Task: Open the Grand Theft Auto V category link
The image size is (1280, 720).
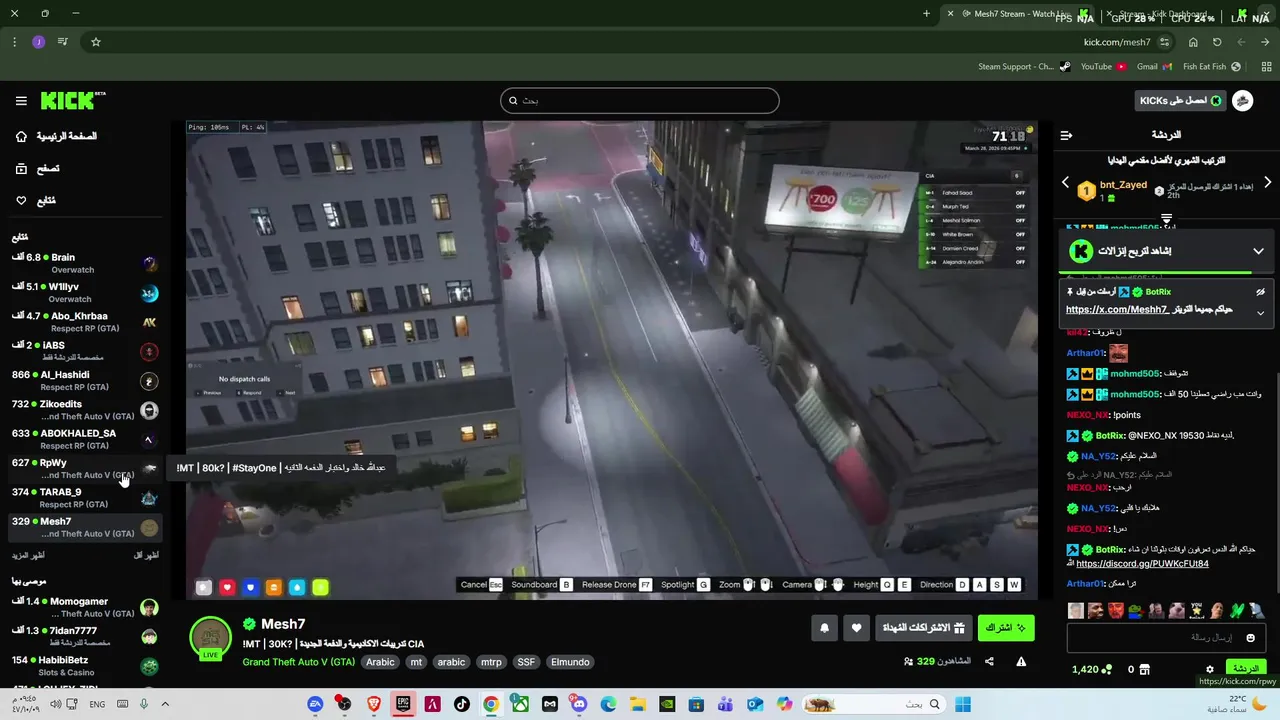Action: pos(298,662)
